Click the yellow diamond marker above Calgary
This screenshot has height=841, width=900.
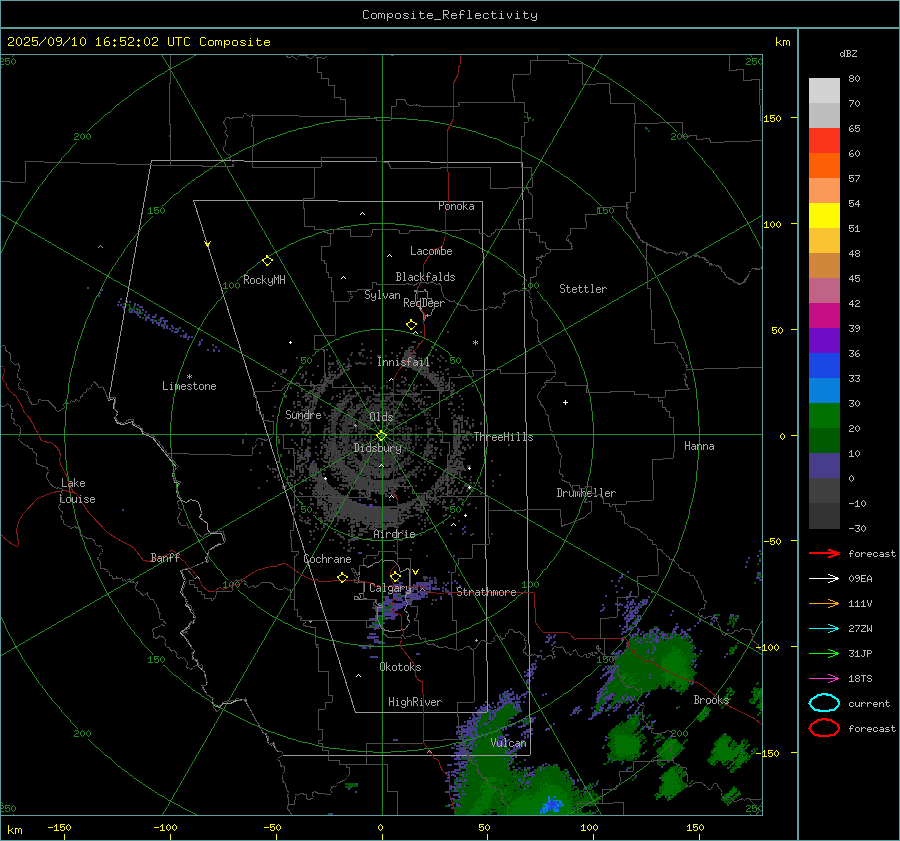pyautogui.click(x=395, y=576)
